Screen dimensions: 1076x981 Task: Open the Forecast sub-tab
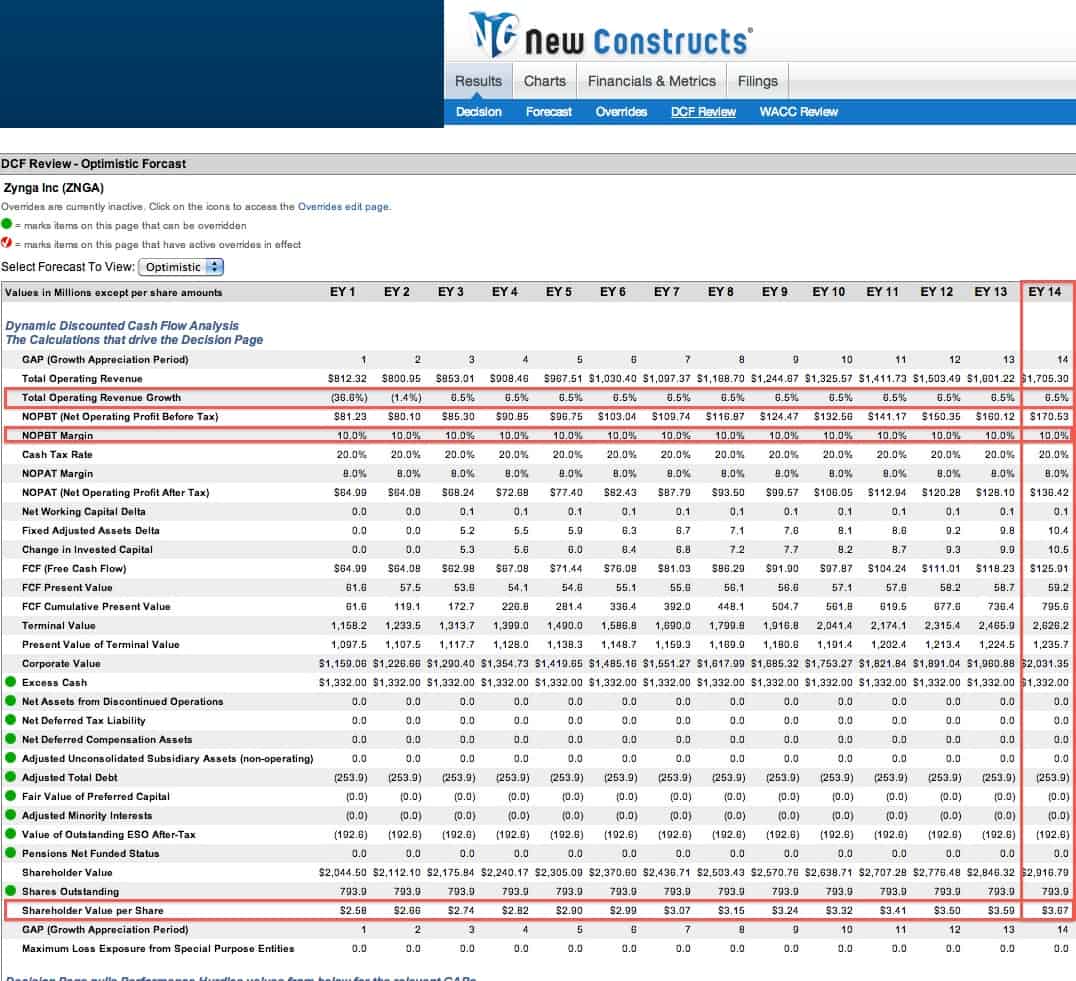click(x=549, y=112)
